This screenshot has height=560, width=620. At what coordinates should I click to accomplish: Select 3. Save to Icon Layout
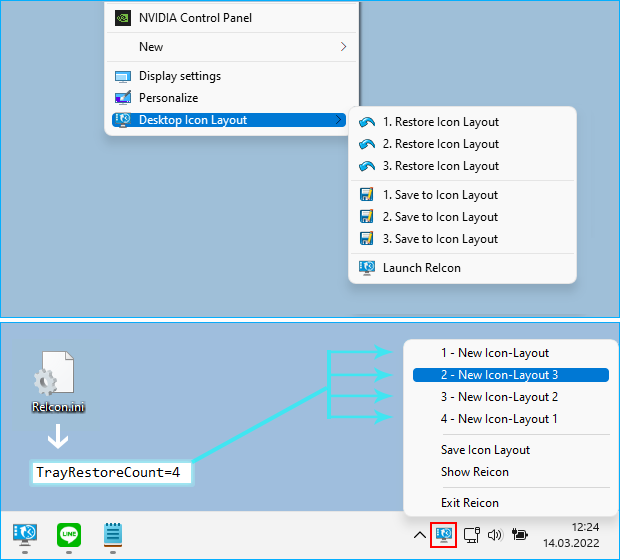tap(440, 239)
